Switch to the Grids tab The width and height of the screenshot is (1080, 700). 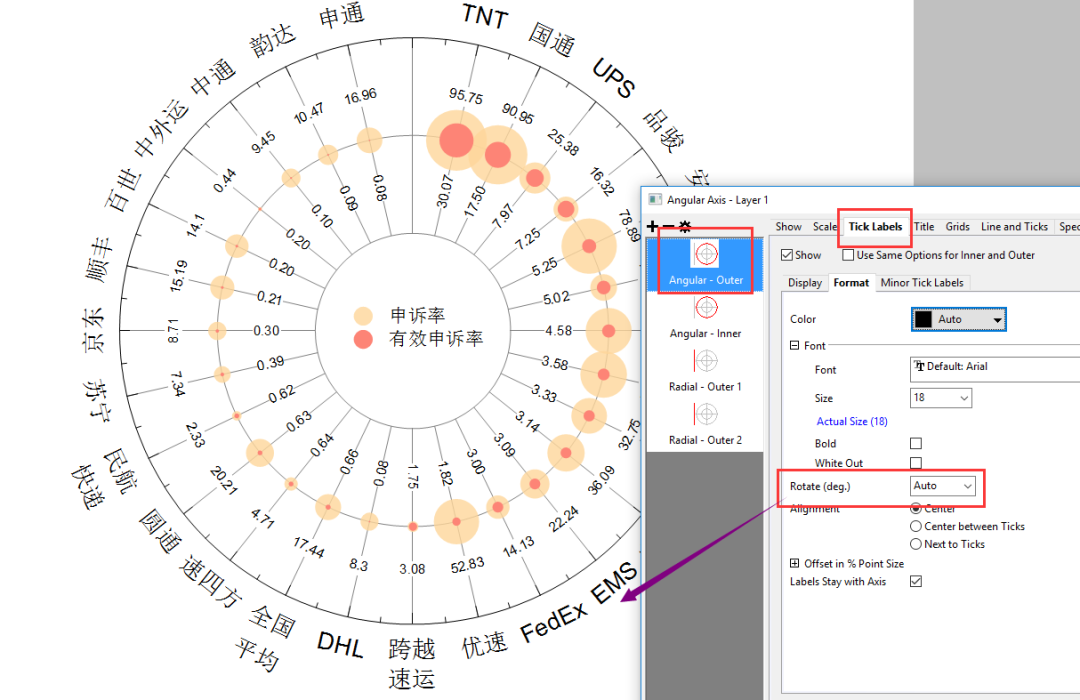click(957, 227)
